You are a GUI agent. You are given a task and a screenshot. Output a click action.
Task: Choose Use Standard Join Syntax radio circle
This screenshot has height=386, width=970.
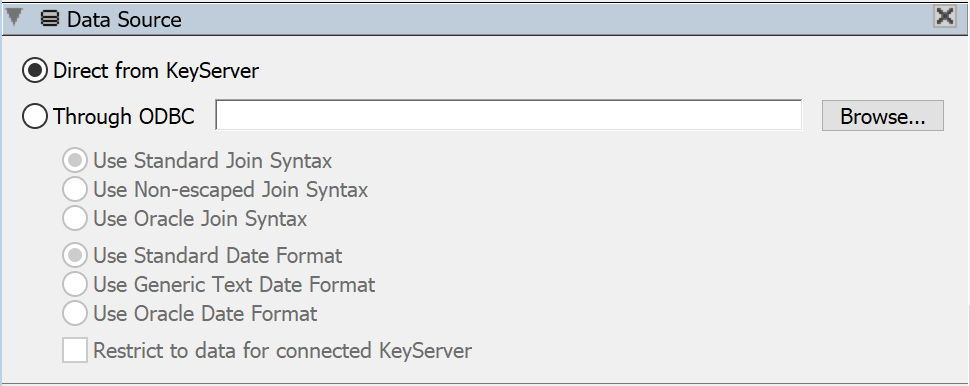tap(74, 161)
